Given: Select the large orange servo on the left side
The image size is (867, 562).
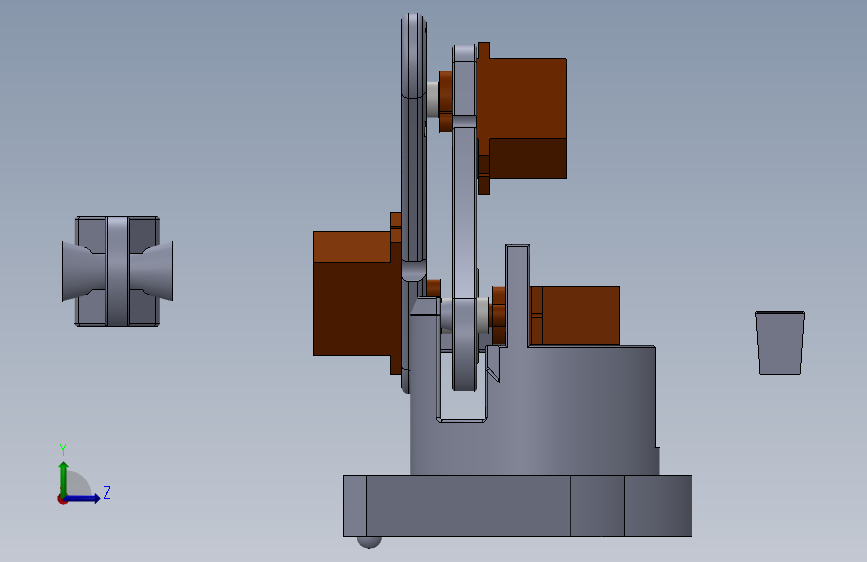Looking at the screenshot, I should click(x=356, y=293).
